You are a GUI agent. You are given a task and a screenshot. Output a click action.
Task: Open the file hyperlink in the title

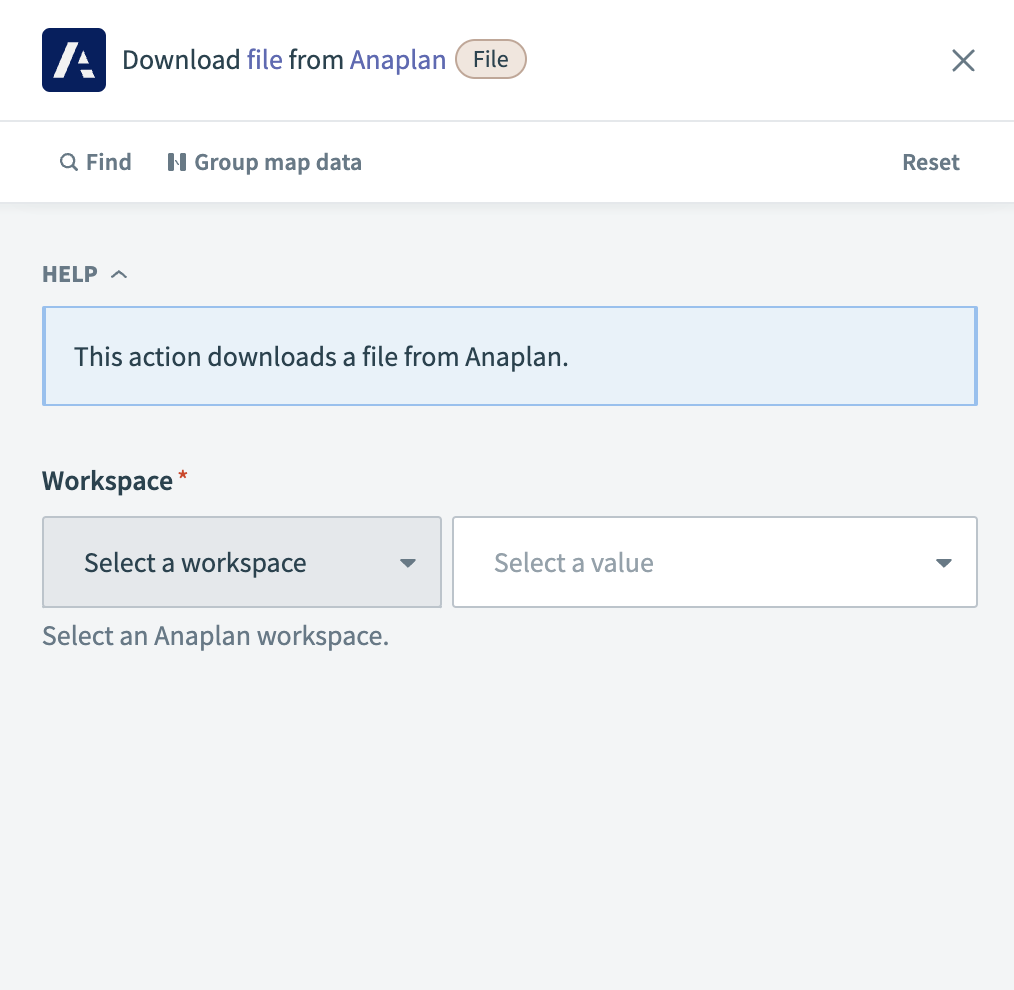(264, 59)
